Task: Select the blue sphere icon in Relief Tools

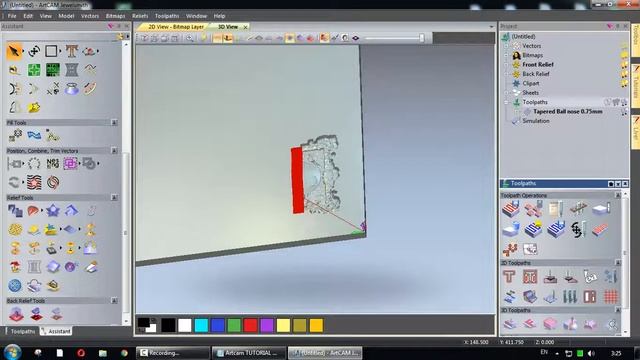Action: 15,285
